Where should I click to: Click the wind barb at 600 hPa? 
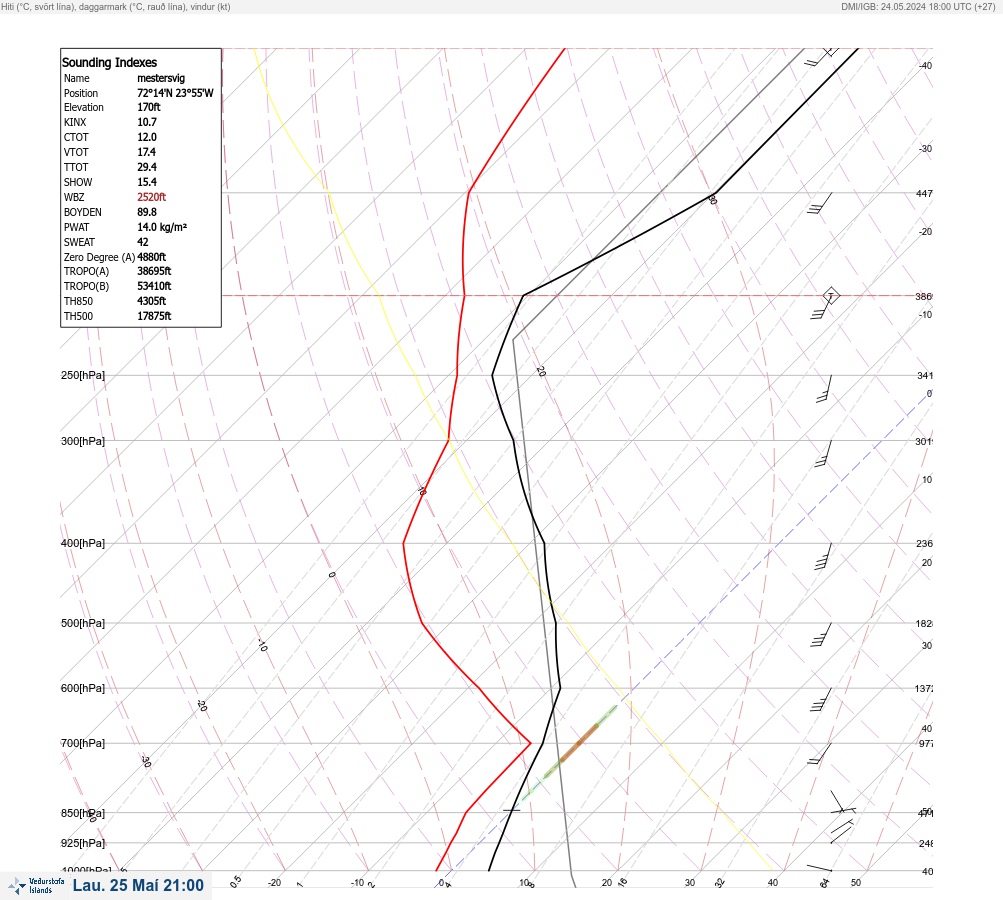click(821, 700)
